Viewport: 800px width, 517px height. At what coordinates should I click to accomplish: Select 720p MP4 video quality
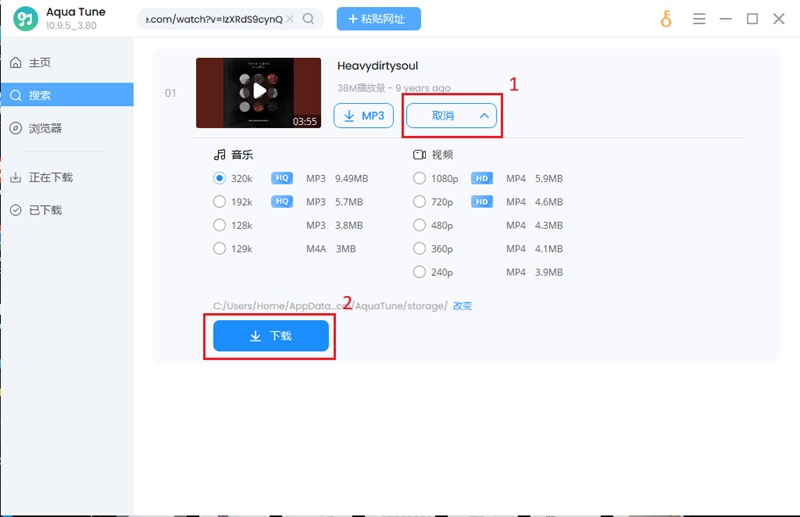tap(419, 202)
